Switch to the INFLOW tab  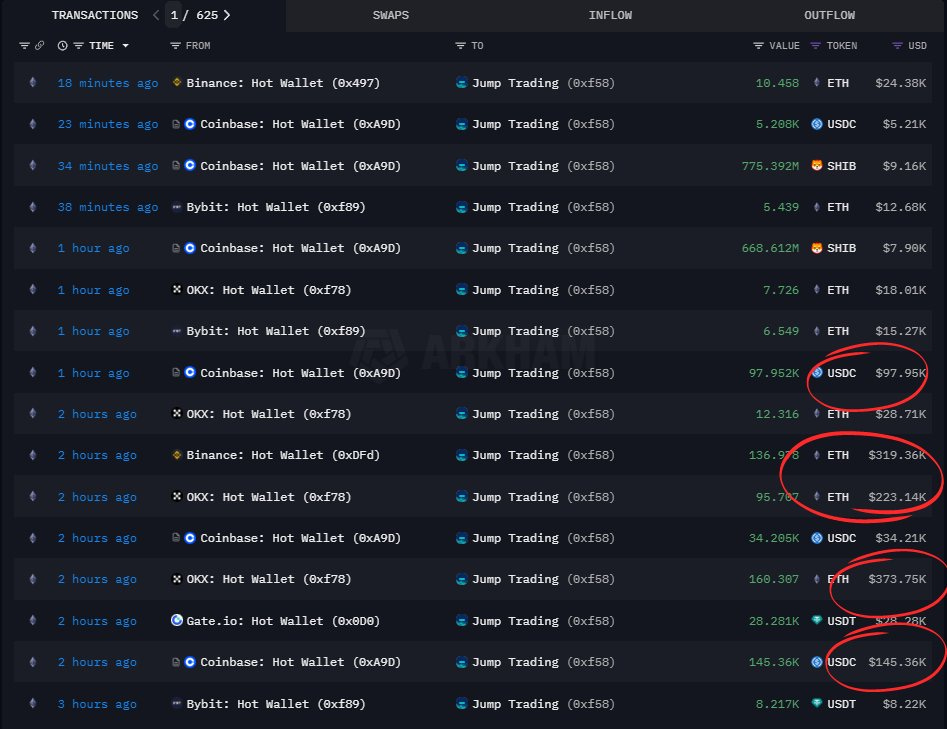[610, 15]
